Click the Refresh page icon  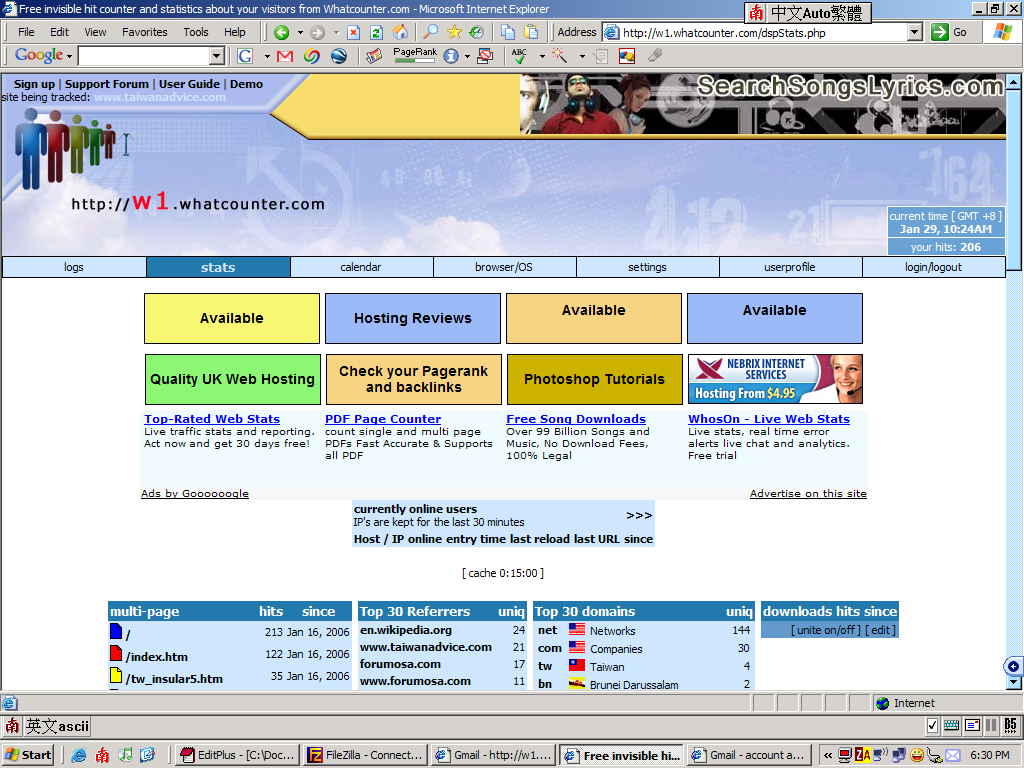point(376,32)
